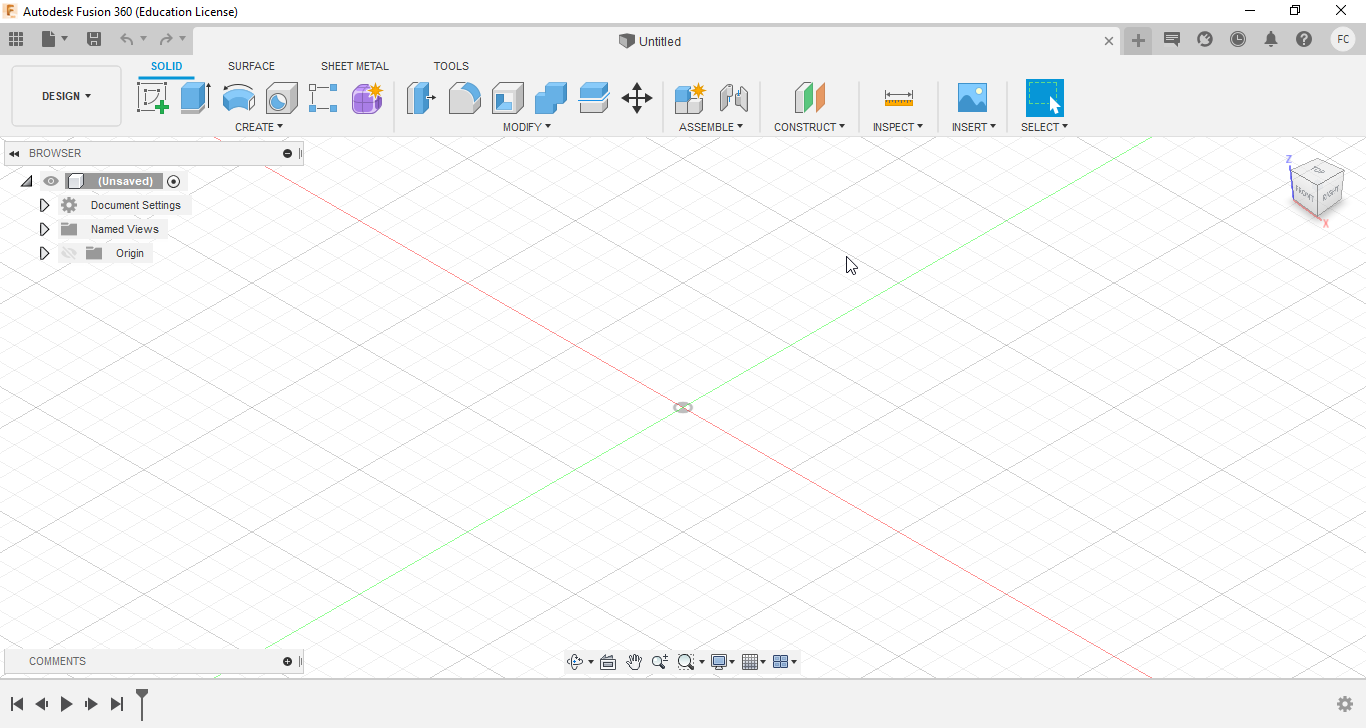Image resolution: width=1366 pixels, height=728 pixels.
Task: Add a new design tab
Action: 1138,40
